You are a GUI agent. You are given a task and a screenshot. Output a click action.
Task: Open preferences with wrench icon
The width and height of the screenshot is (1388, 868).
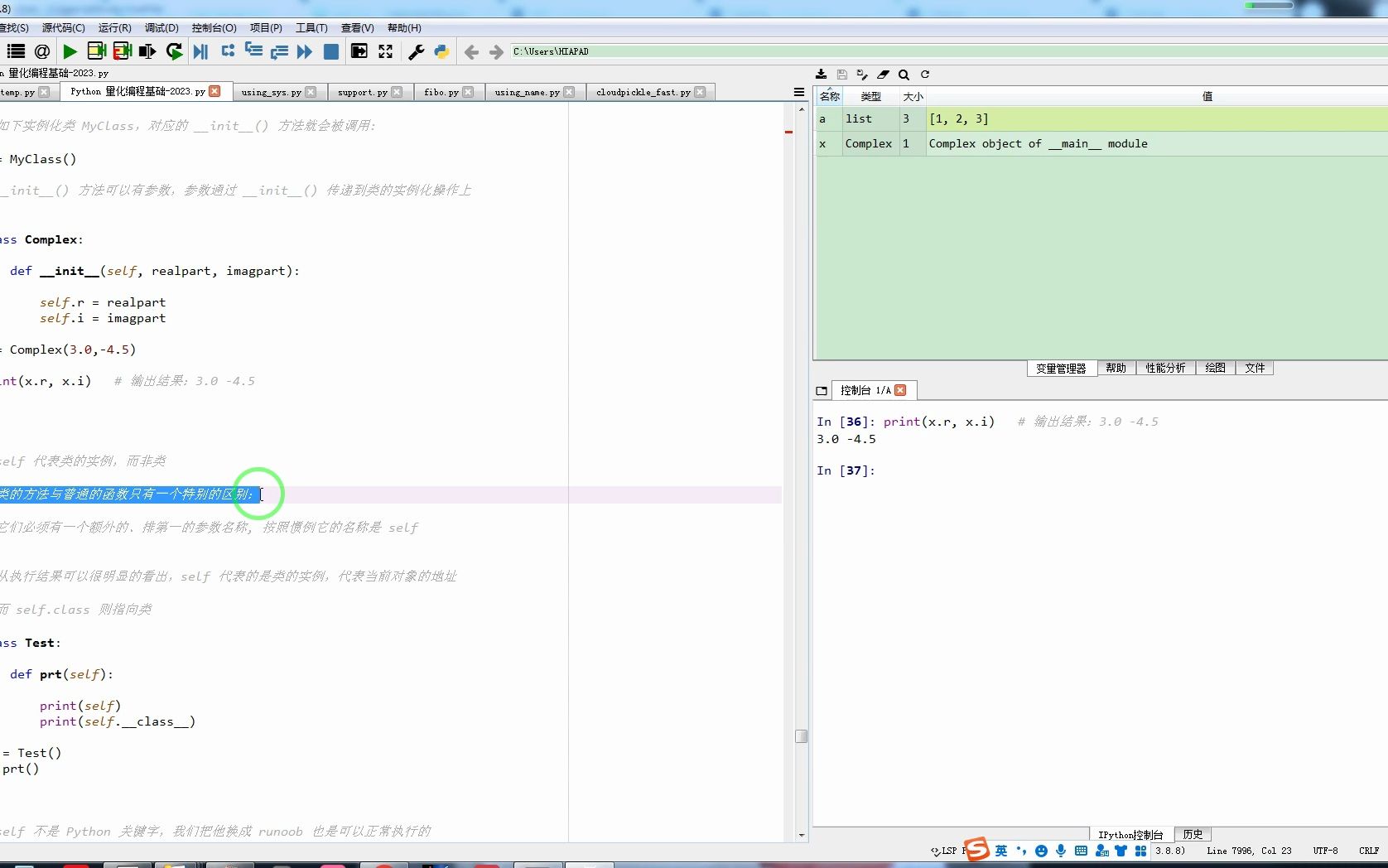[x=416, y=51]
